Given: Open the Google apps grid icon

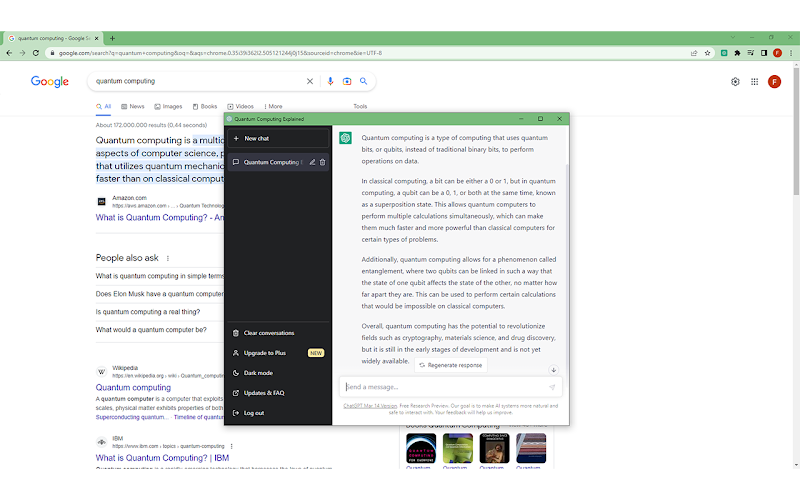Looking at the screenshot, I should [755, 82].
